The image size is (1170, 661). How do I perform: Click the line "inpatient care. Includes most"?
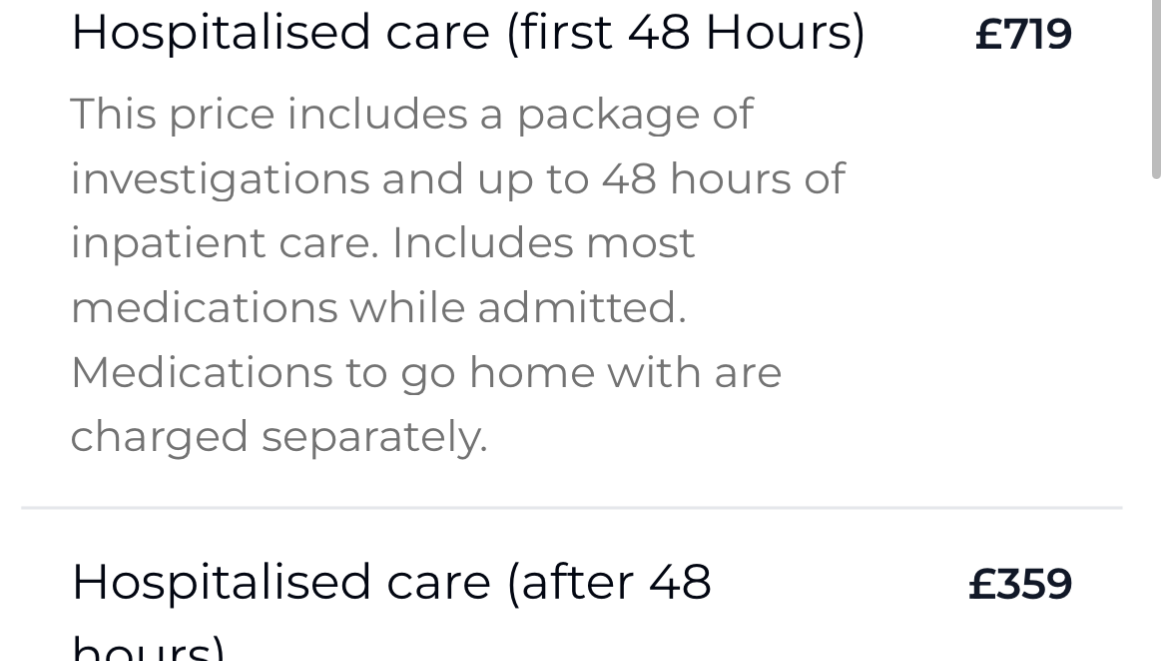[382, 243]
